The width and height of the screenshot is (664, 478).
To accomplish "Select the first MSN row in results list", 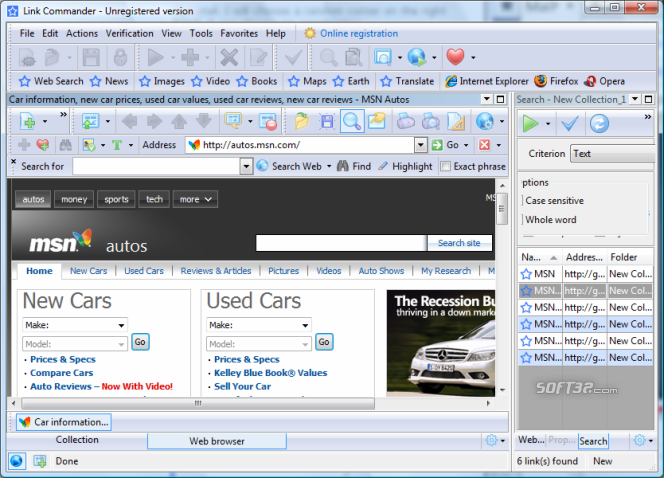I will click(586, 274).
